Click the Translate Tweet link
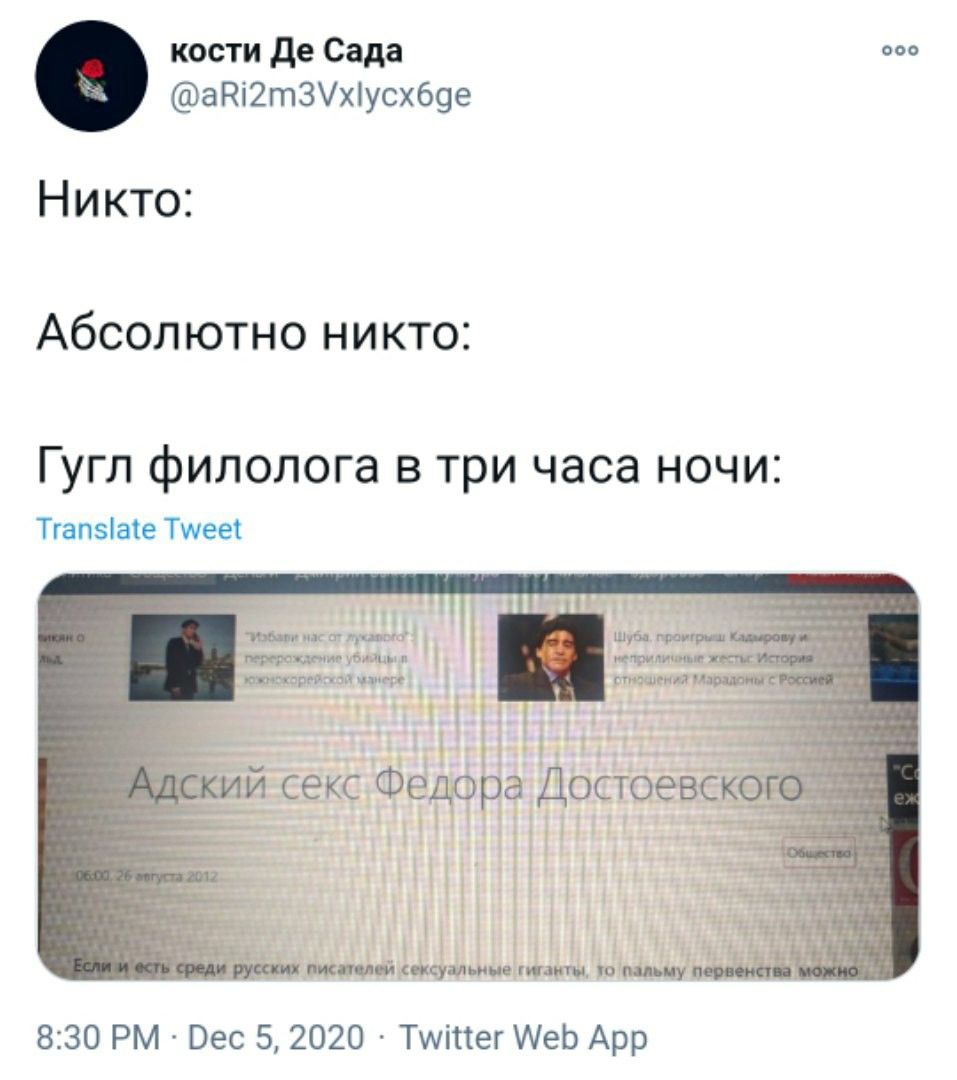 click(138, 529)
